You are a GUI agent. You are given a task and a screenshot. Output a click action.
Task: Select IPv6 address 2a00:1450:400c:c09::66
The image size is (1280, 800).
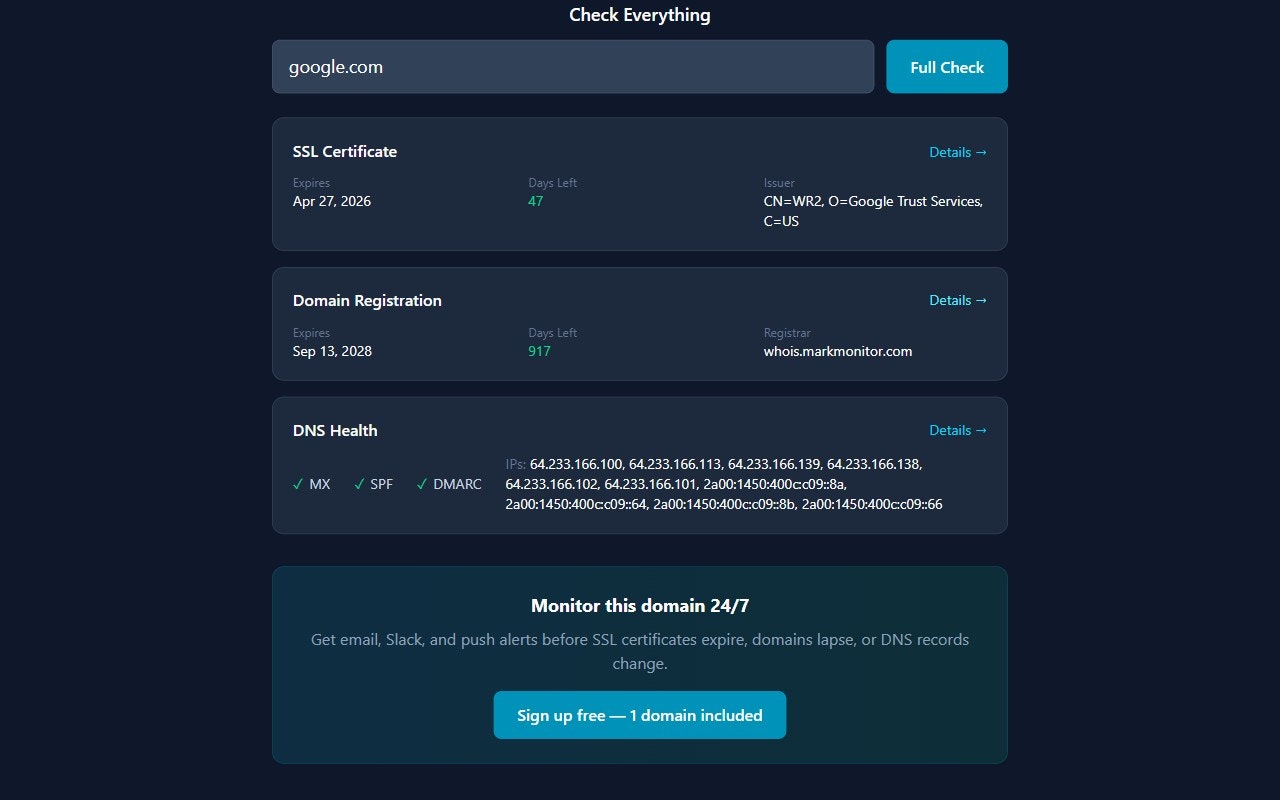[872, 504]
